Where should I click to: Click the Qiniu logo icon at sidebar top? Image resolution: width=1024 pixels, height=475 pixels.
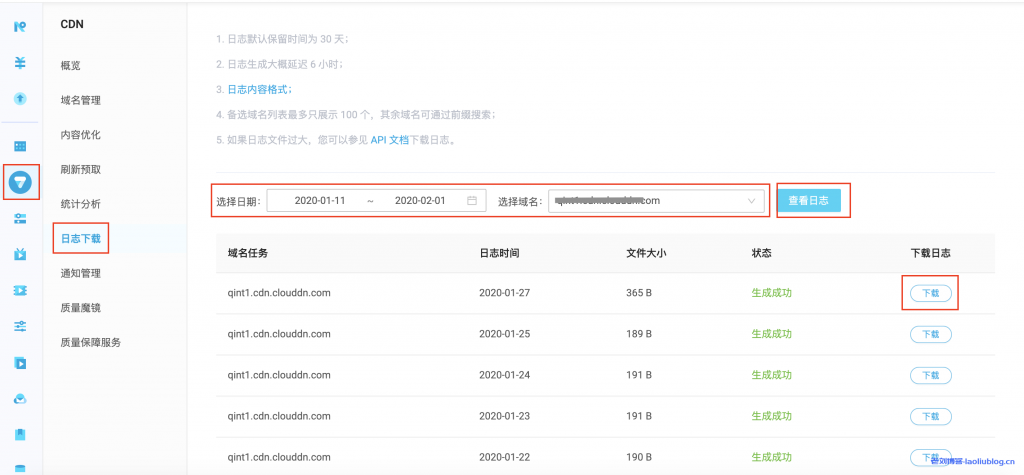pyautogui.click(x=20, y=27)
